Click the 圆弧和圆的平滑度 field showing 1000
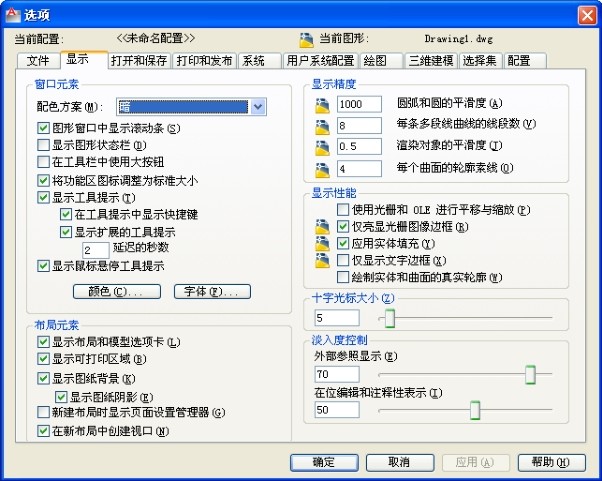 point(359,104)
